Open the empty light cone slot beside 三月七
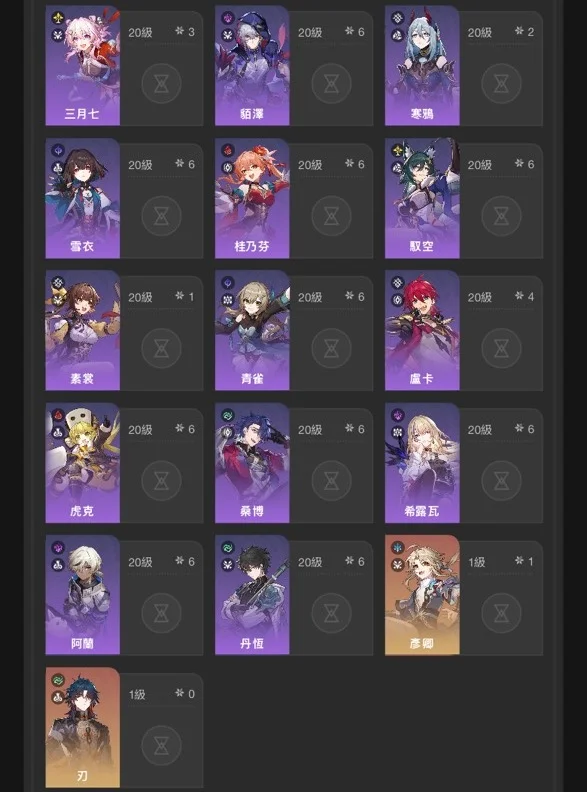587x792 pixels. [x=161, y=83]
